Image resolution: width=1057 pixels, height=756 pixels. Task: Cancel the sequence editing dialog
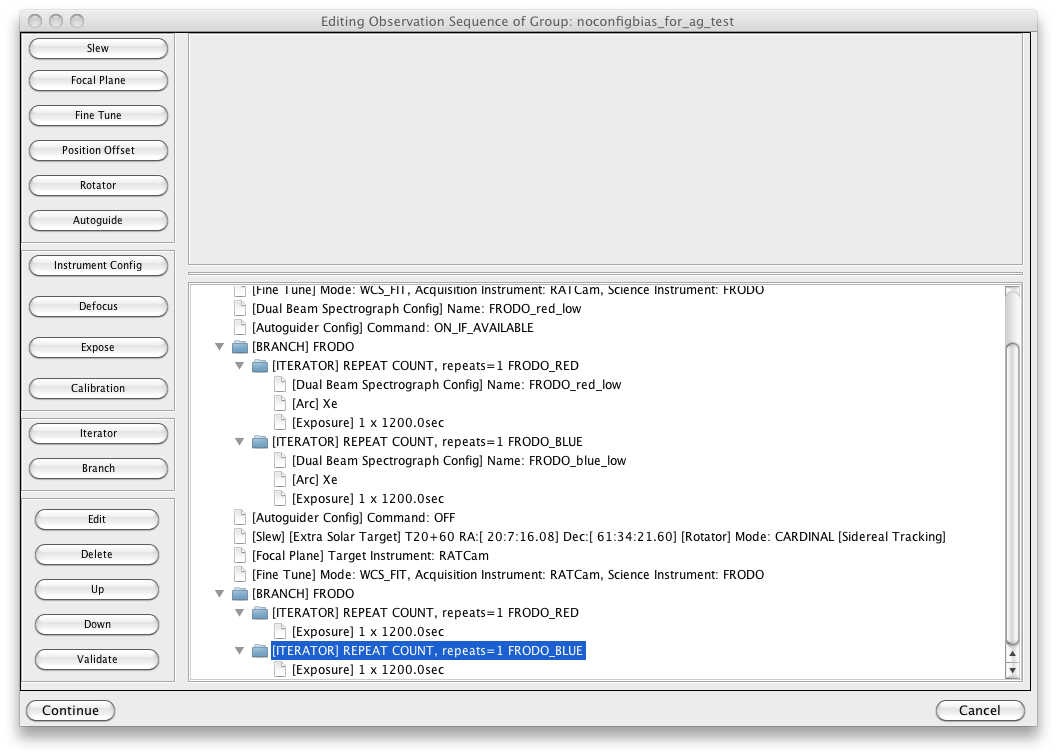[980, 710]
